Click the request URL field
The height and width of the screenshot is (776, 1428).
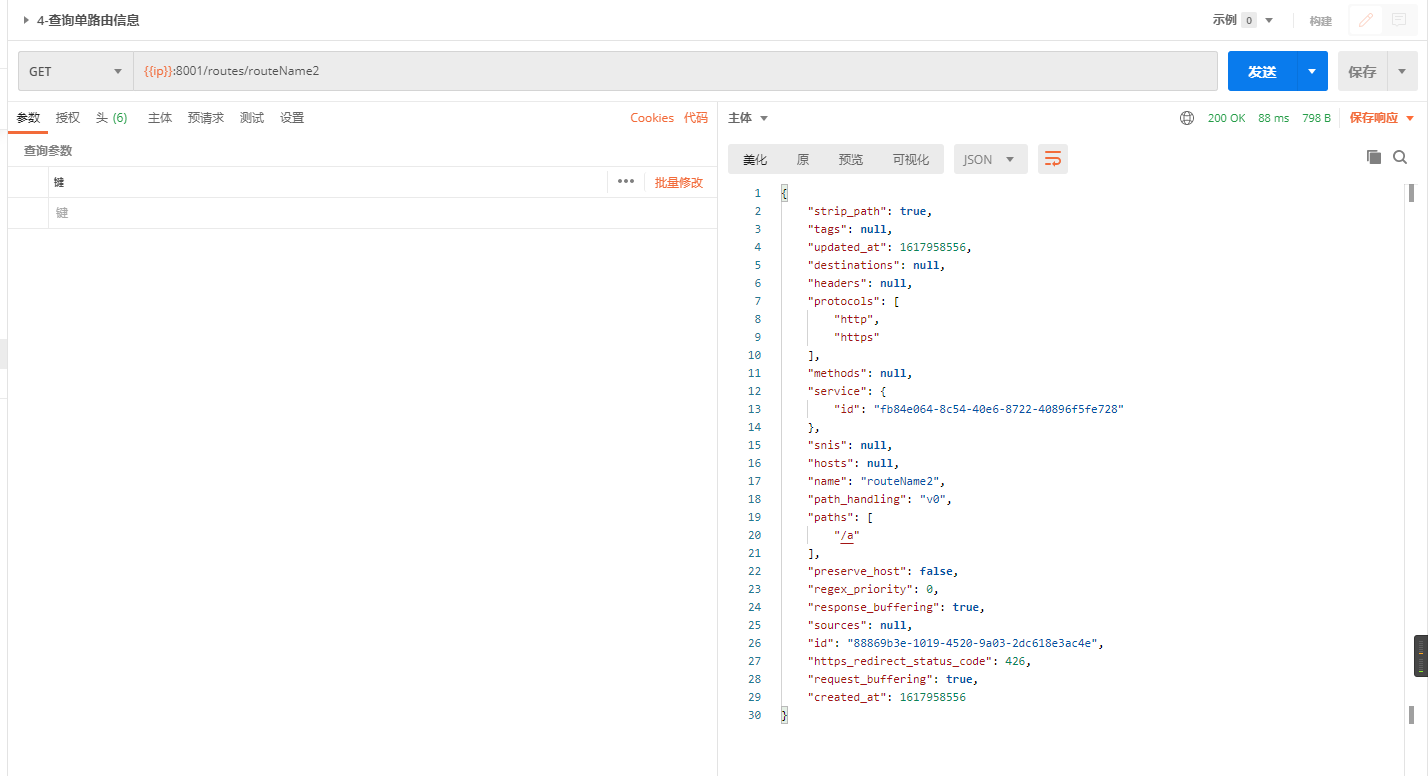[675, 72]
